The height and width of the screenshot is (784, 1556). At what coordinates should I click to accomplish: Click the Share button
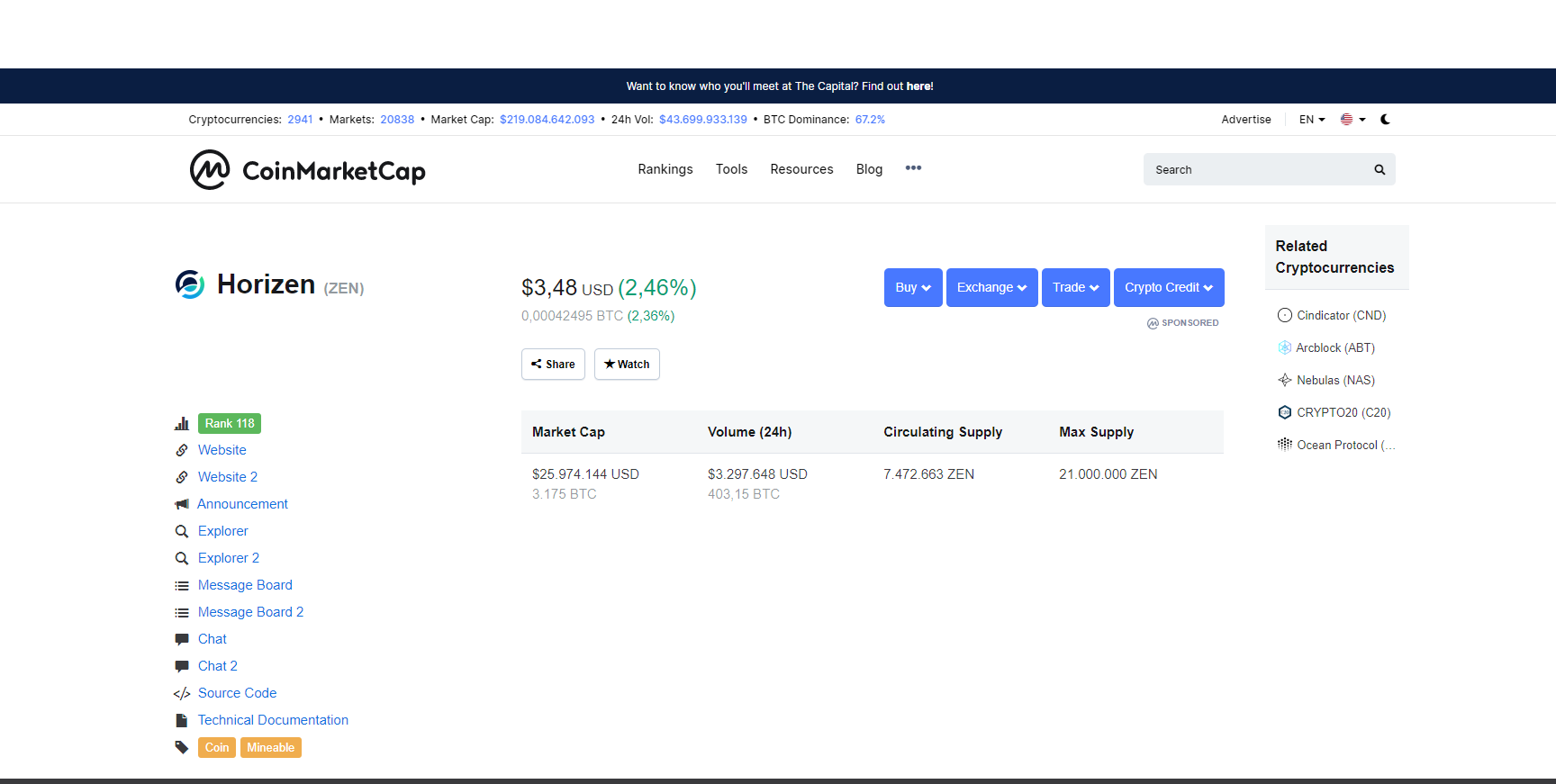tap(553, 364)
